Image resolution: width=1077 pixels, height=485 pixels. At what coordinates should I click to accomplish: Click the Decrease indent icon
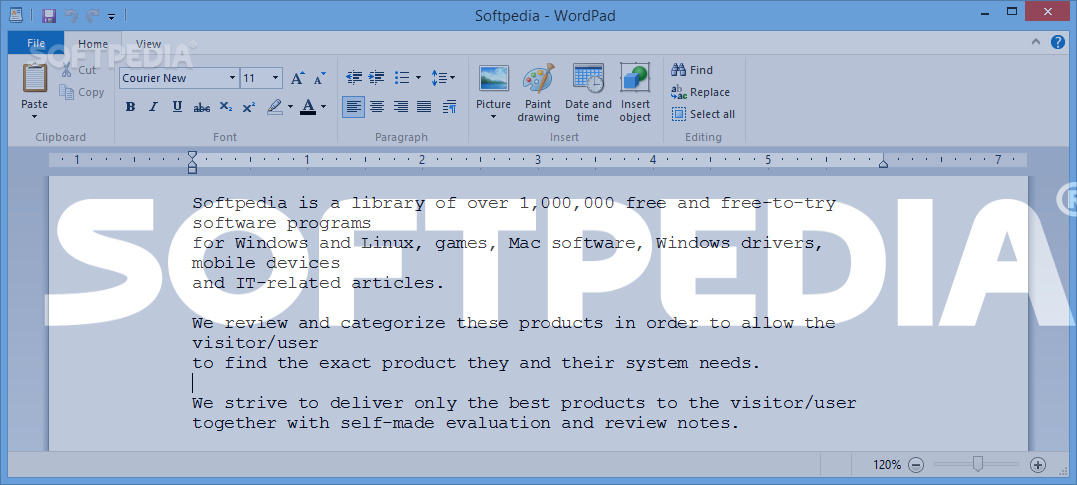click(354, 78)
